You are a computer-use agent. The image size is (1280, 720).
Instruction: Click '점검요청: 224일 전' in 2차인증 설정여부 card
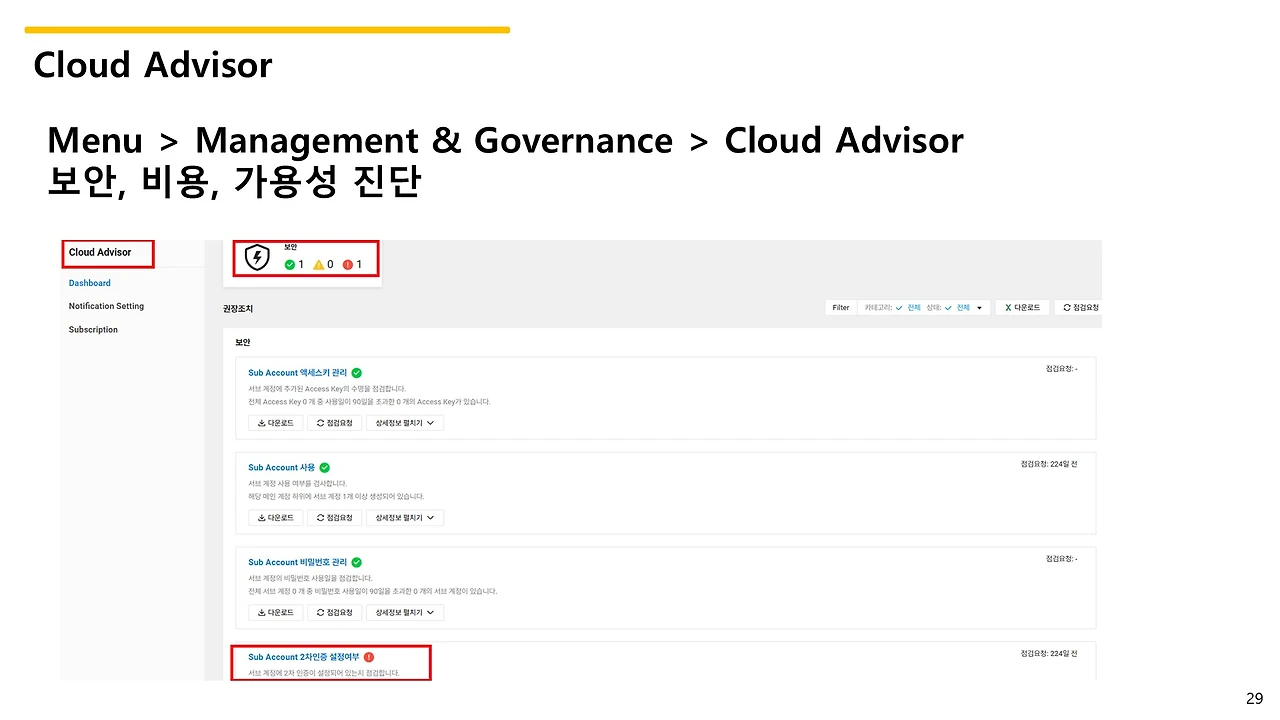(1049, 653)
